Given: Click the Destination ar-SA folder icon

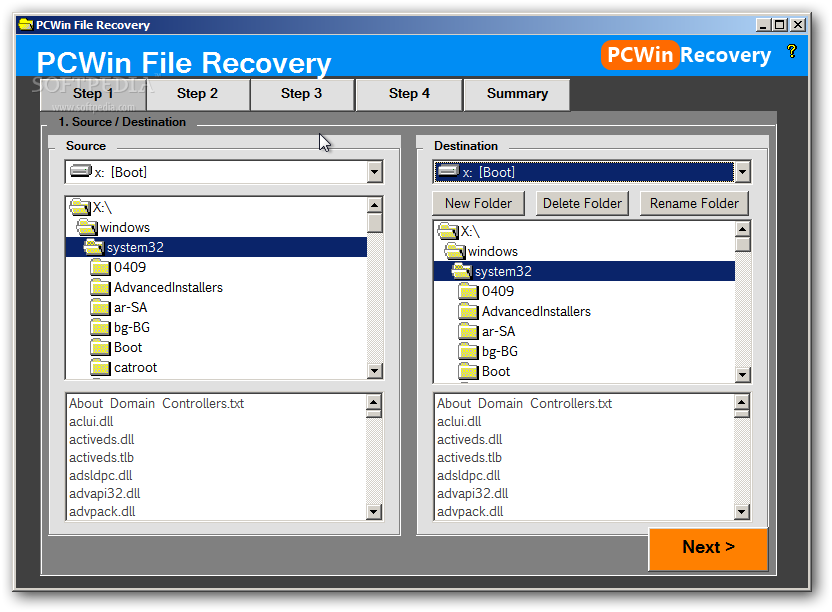Looking at the screenshot, I should coord(468,331).
